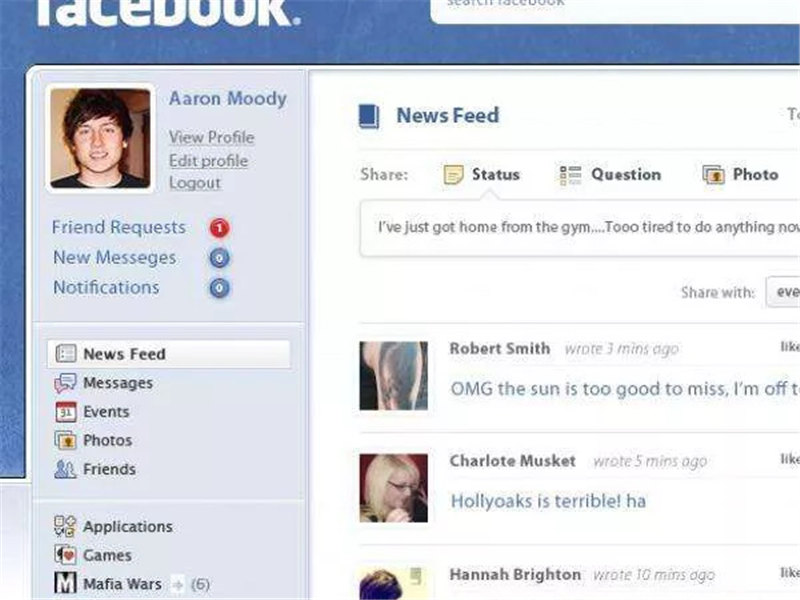Click the Friend Requests red badge

(x=219, y=228)
